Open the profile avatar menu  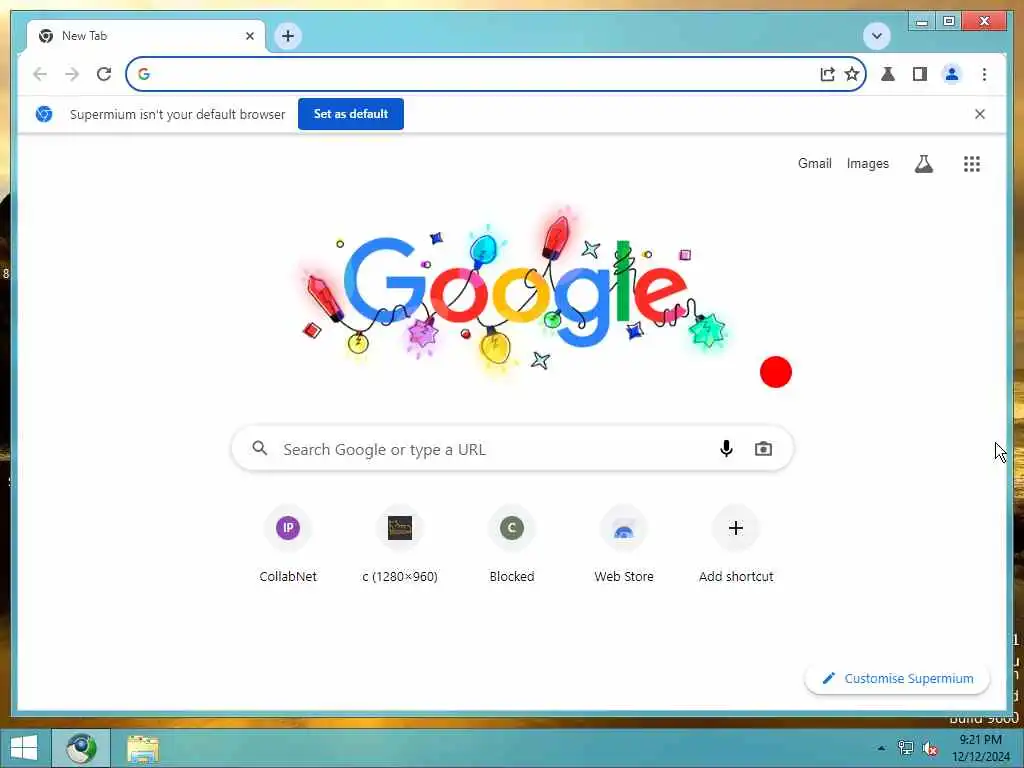(x=952, y=74)
